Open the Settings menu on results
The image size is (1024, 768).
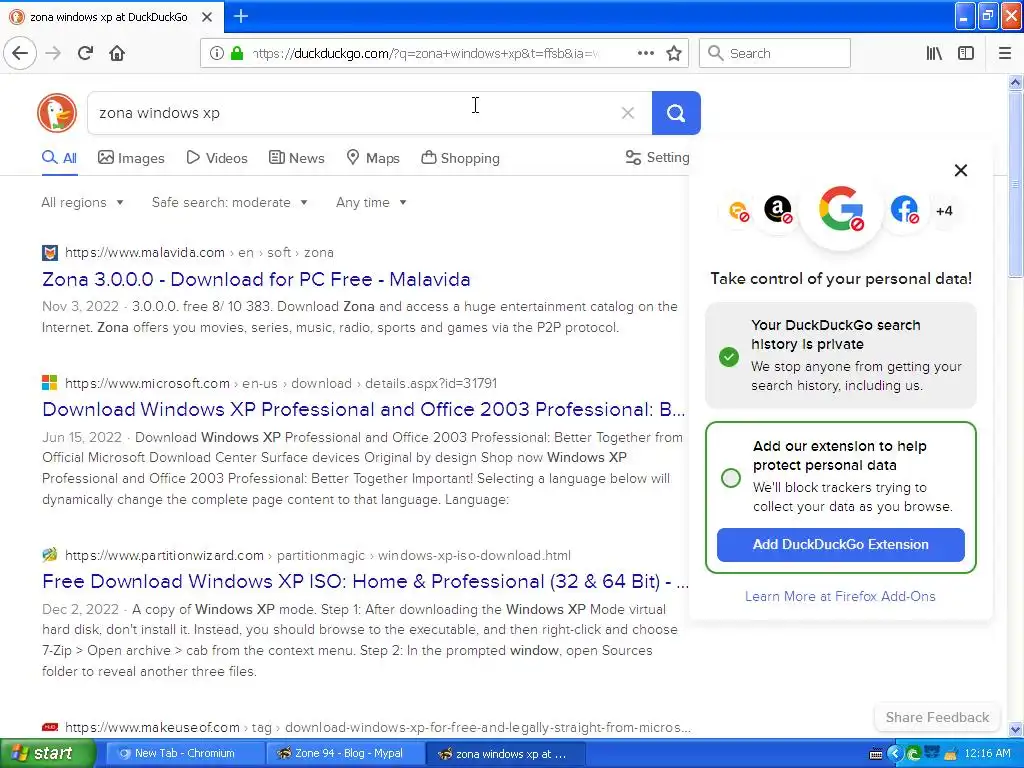coord(658,157)
